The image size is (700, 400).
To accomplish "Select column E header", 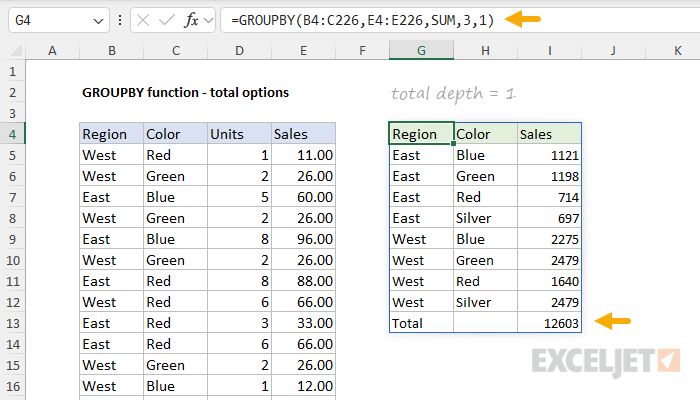I will [x=304, y=50].
